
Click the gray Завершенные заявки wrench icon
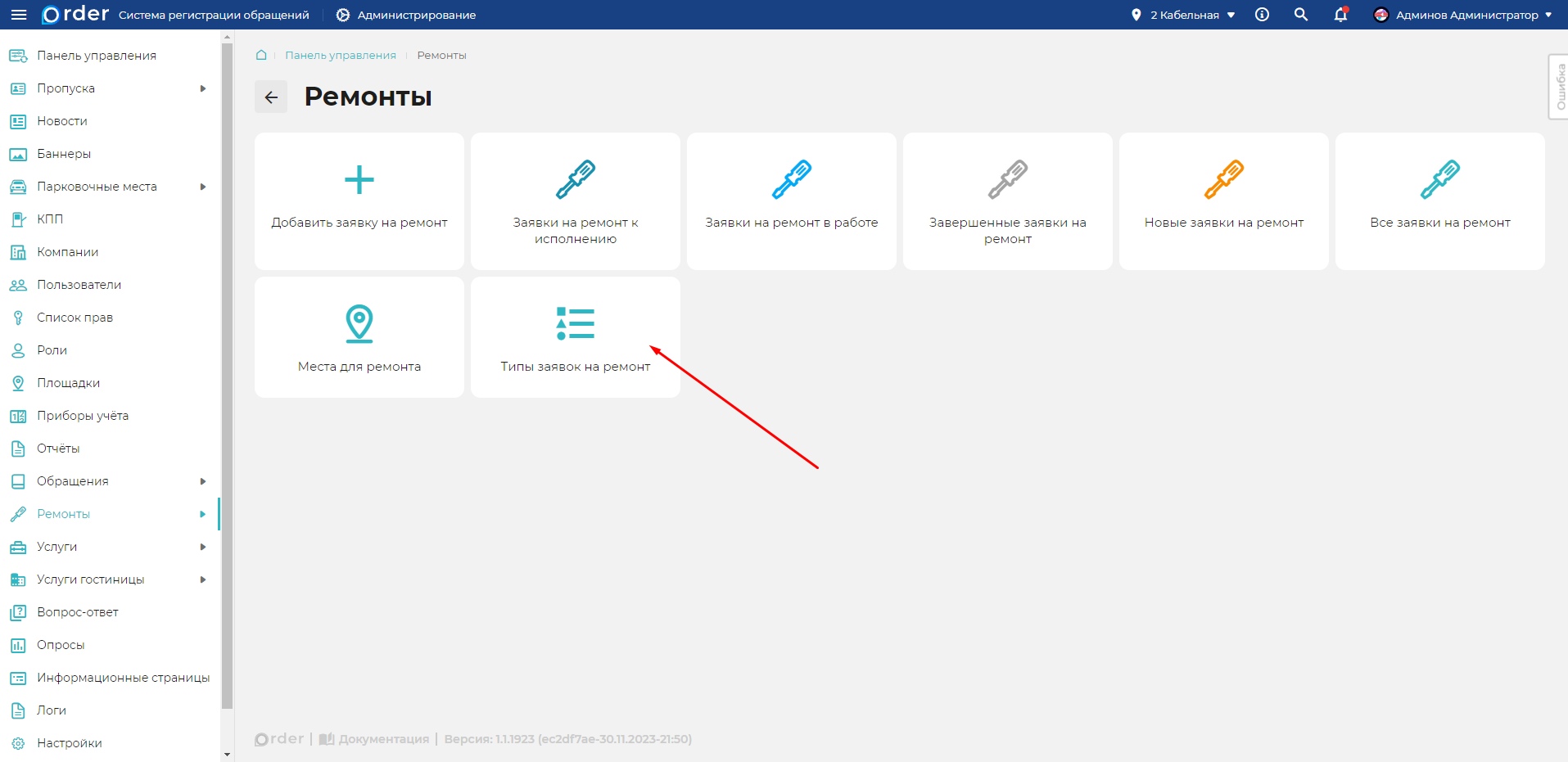click(1007, 180)
